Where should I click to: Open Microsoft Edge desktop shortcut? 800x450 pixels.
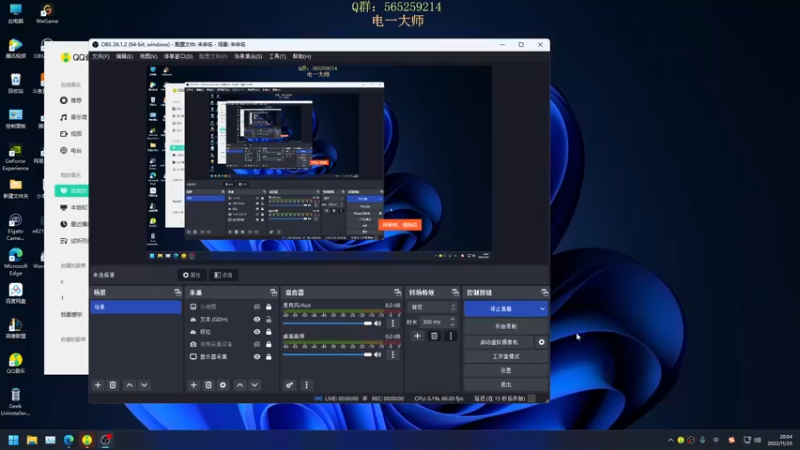click(x=15, y=261)
